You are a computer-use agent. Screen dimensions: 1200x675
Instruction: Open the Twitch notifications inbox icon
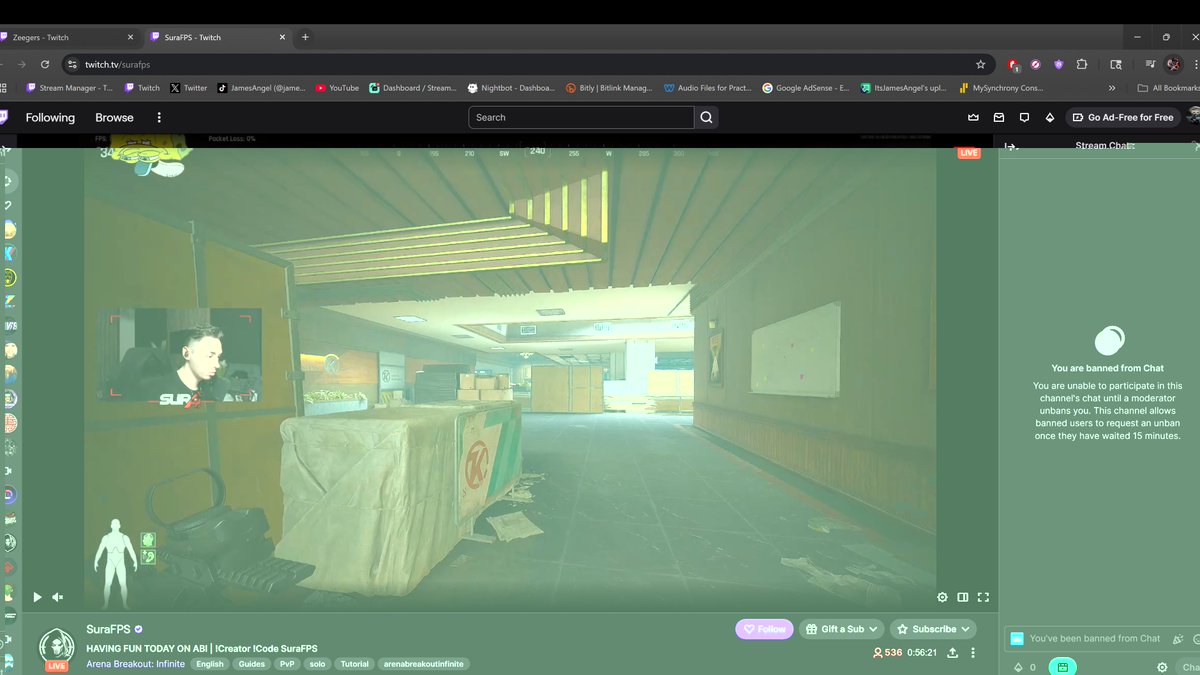point(998,117)
